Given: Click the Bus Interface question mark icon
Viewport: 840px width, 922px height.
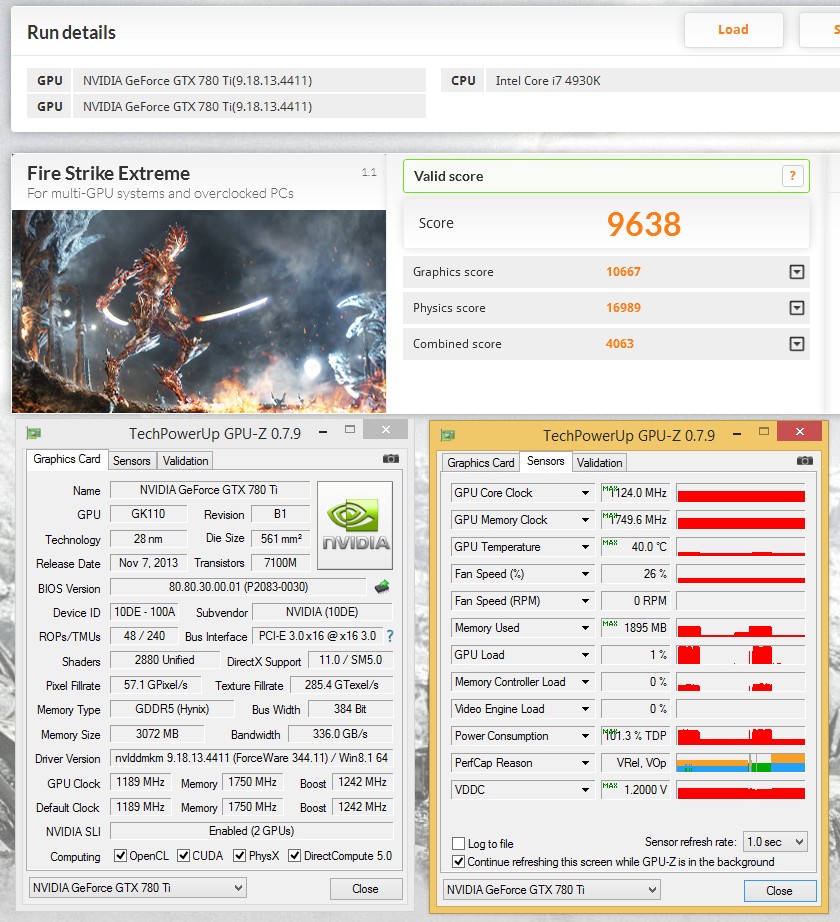Looking at the screenshot, I should (x=390, y=636).
